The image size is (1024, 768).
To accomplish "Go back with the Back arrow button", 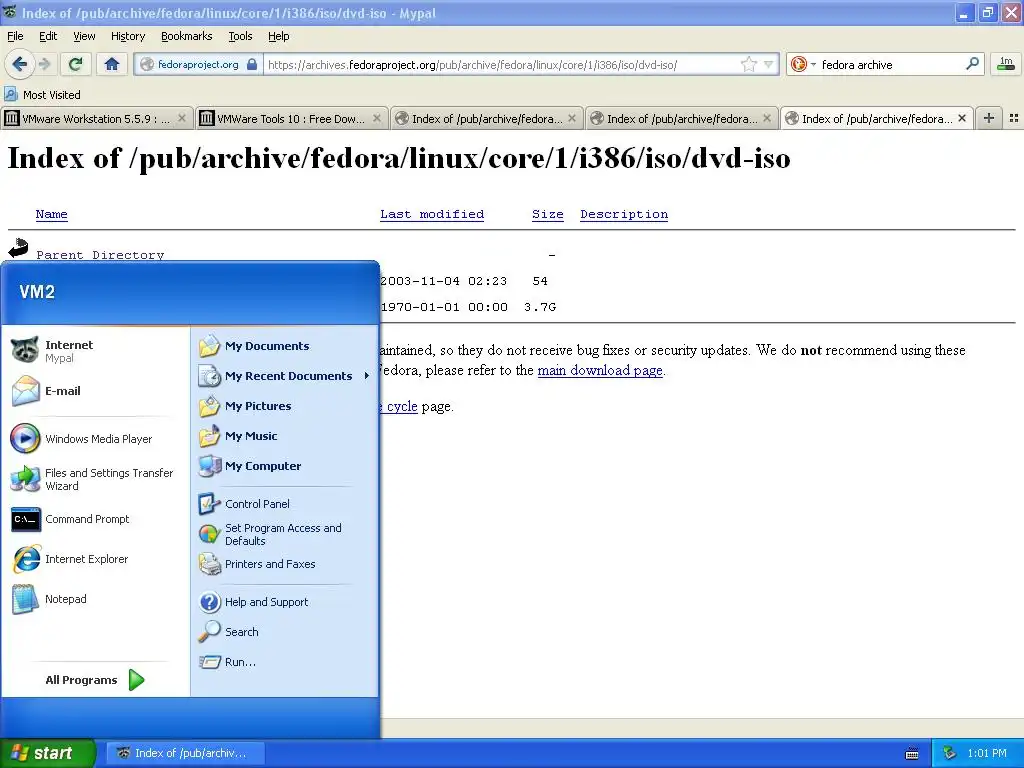I will (x=19, y=64).
